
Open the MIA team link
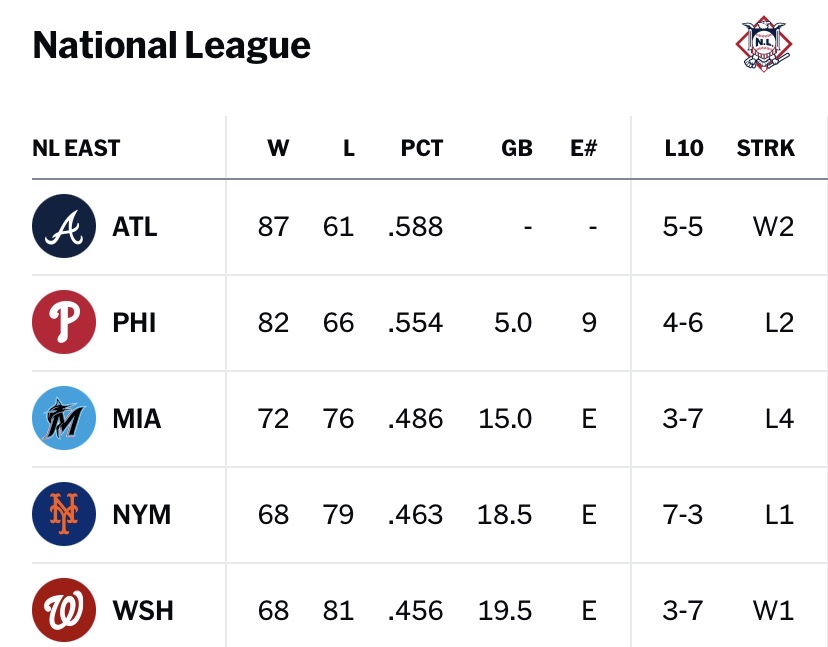137,419
